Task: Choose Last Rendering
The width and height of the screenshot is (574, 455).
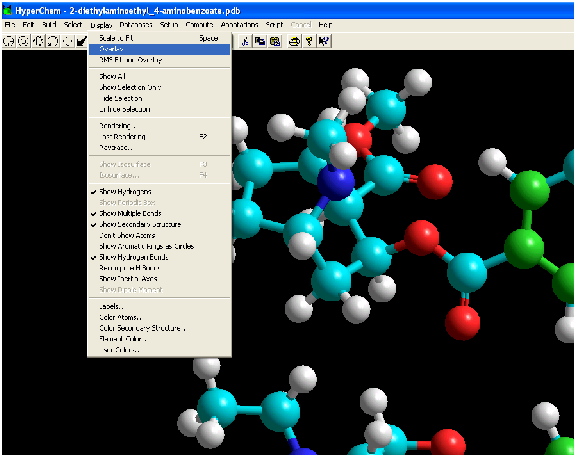Action: pos(159,137)
